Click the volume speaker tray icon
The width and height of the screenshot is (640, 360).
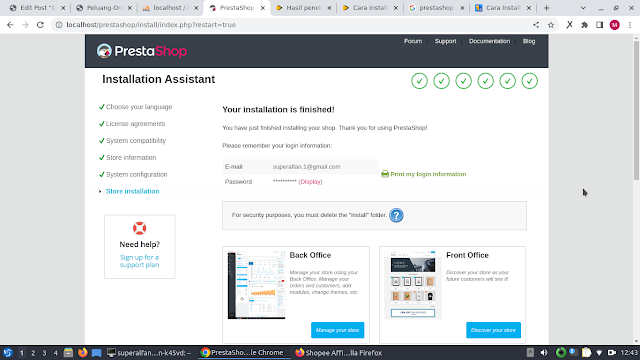[544, 353]
